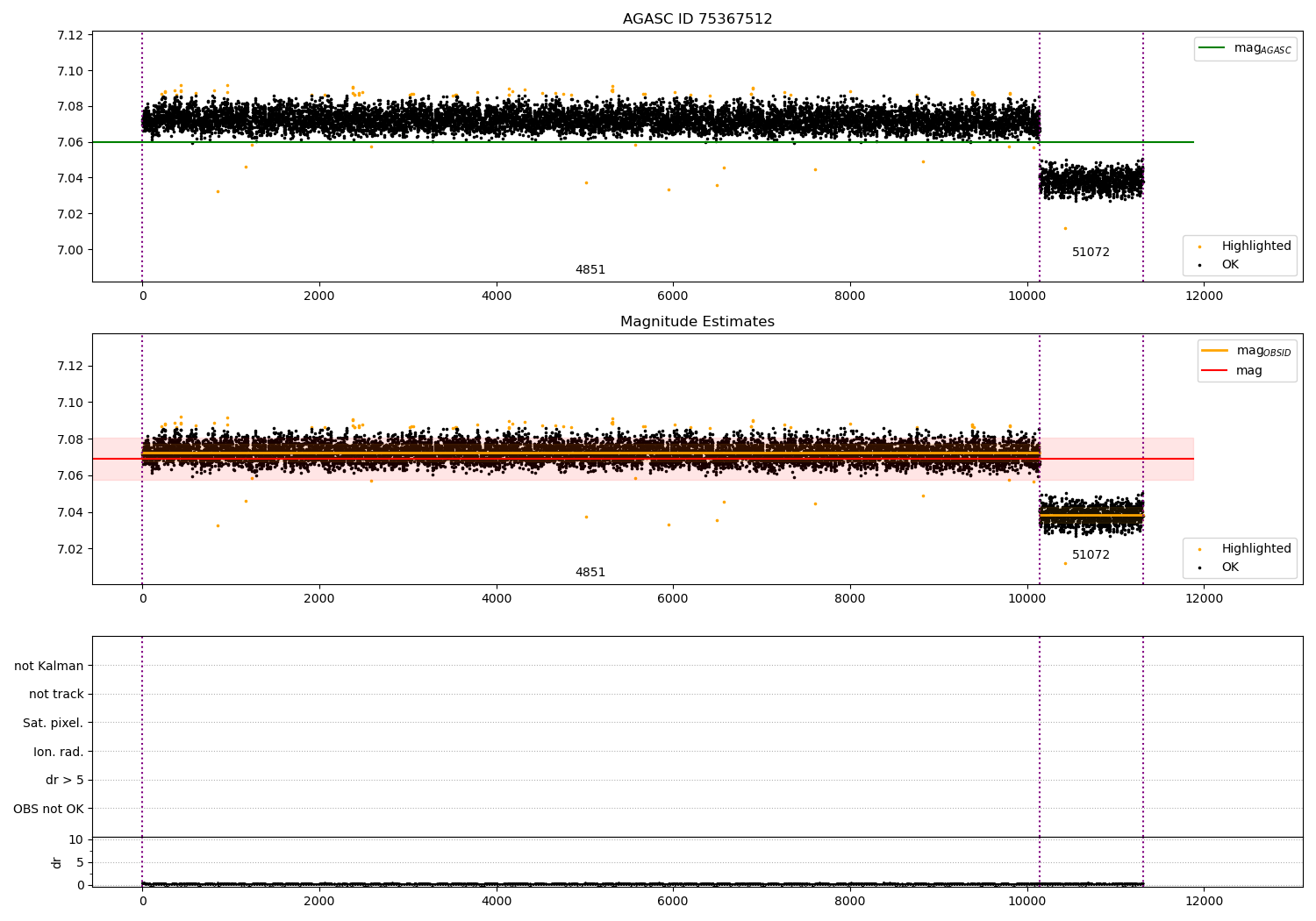This screenshot has height=921, width=1316.
Task: Click the 'not Kalman' row label
Action: pyautogui.click(x=49, y=666)
